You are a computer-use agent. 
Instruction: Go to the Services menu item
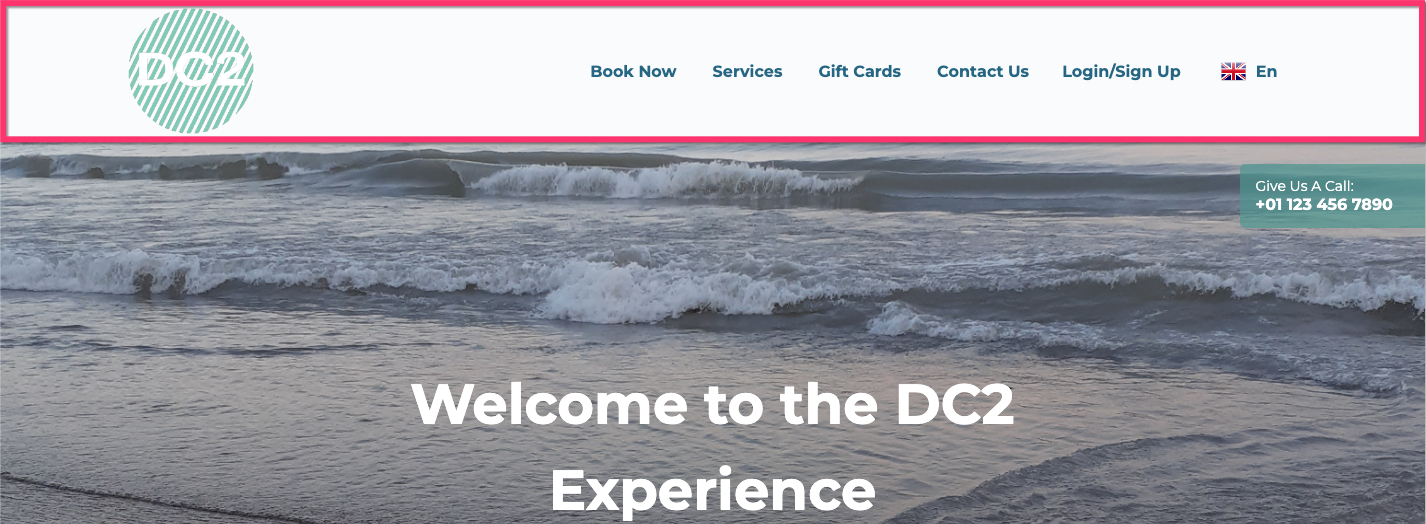pyautogui.click(x=747, y=72)
